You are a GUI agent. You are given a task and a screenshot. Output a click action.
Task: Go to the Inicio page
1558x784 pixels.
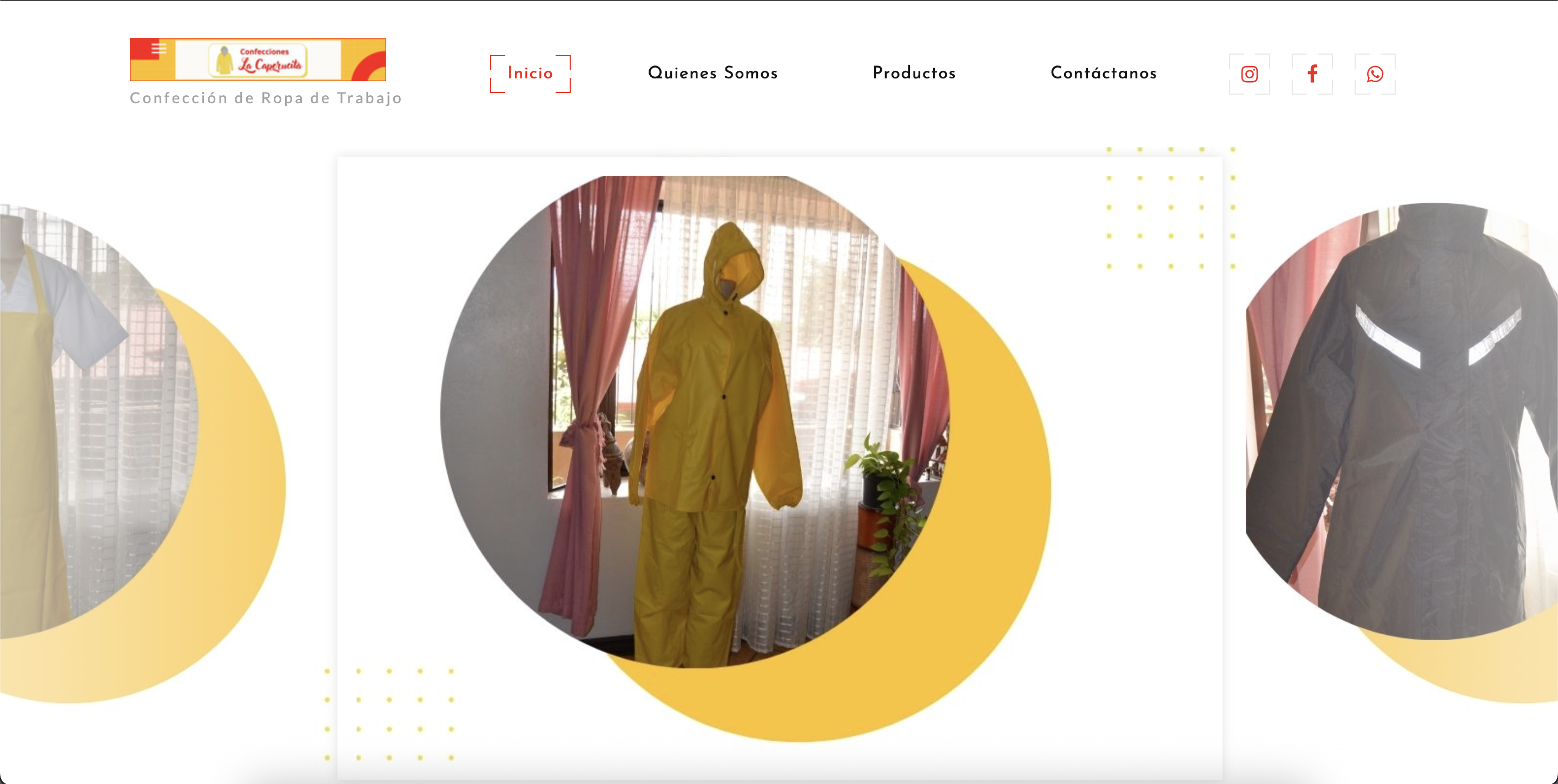click(x=530, y=73)
